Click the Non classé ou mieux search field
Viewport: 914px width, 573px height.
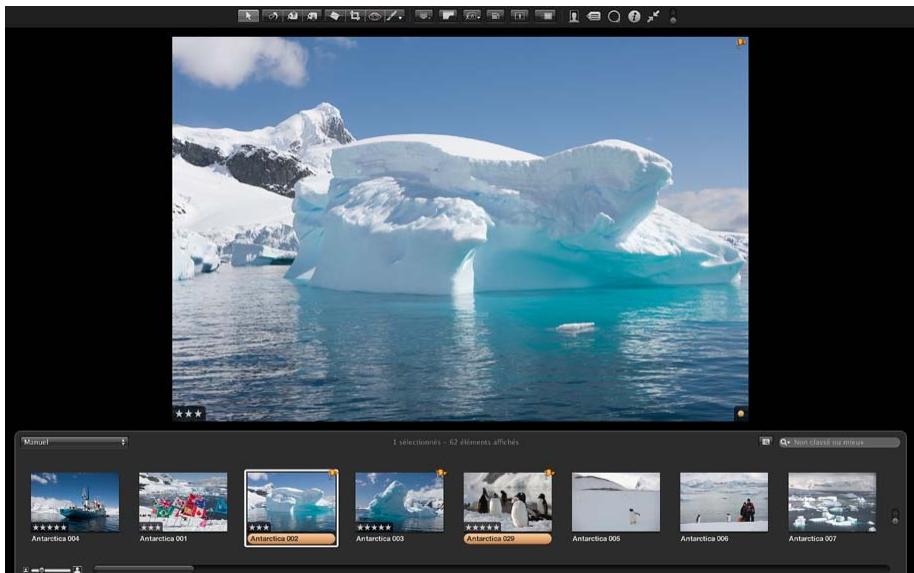(x=839, y=442)
